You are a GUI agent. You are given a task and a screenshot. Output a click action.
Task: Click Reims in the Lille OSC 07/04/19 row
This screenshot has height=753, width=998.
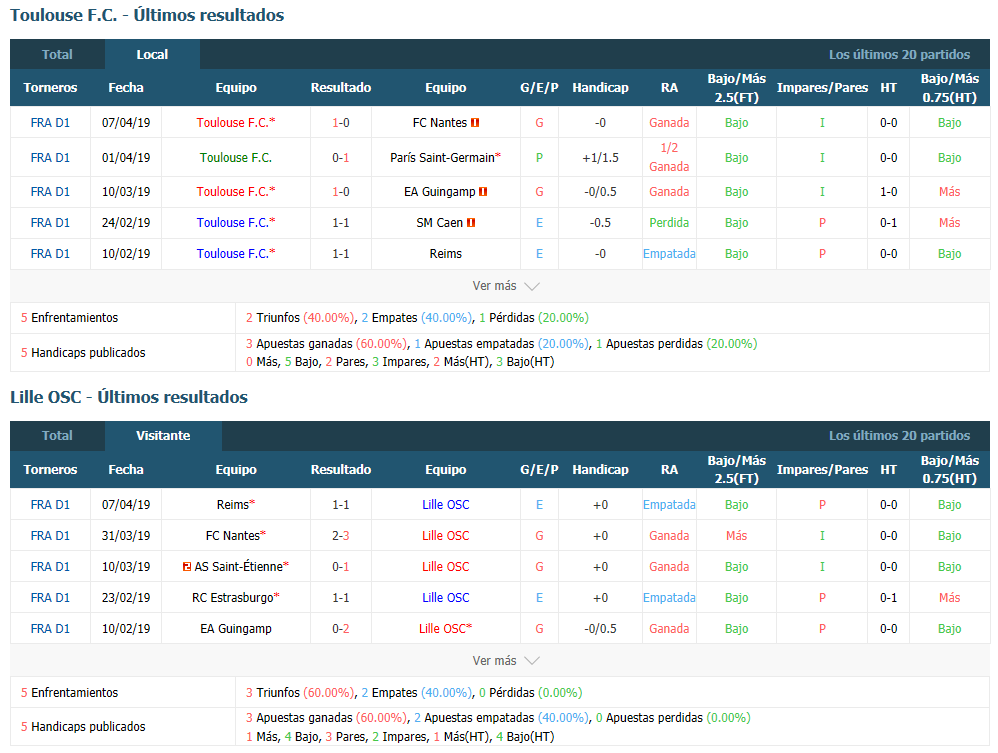pos(233,505)
